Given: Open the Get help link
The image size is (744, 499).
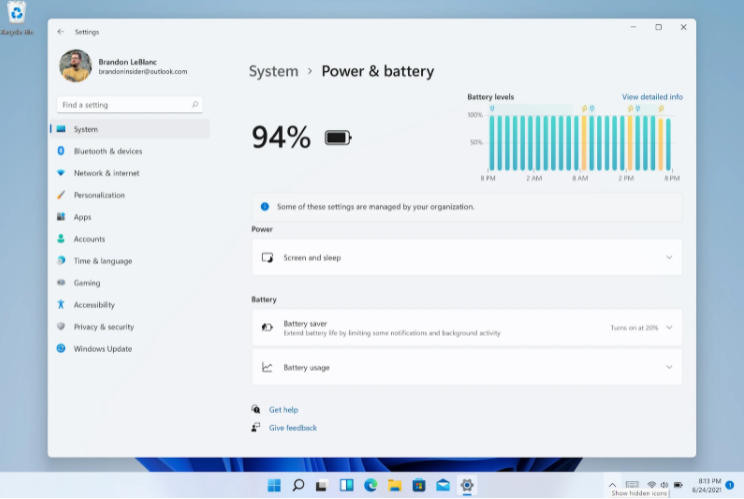Looking at the screenshot, I should click(283, 410).
